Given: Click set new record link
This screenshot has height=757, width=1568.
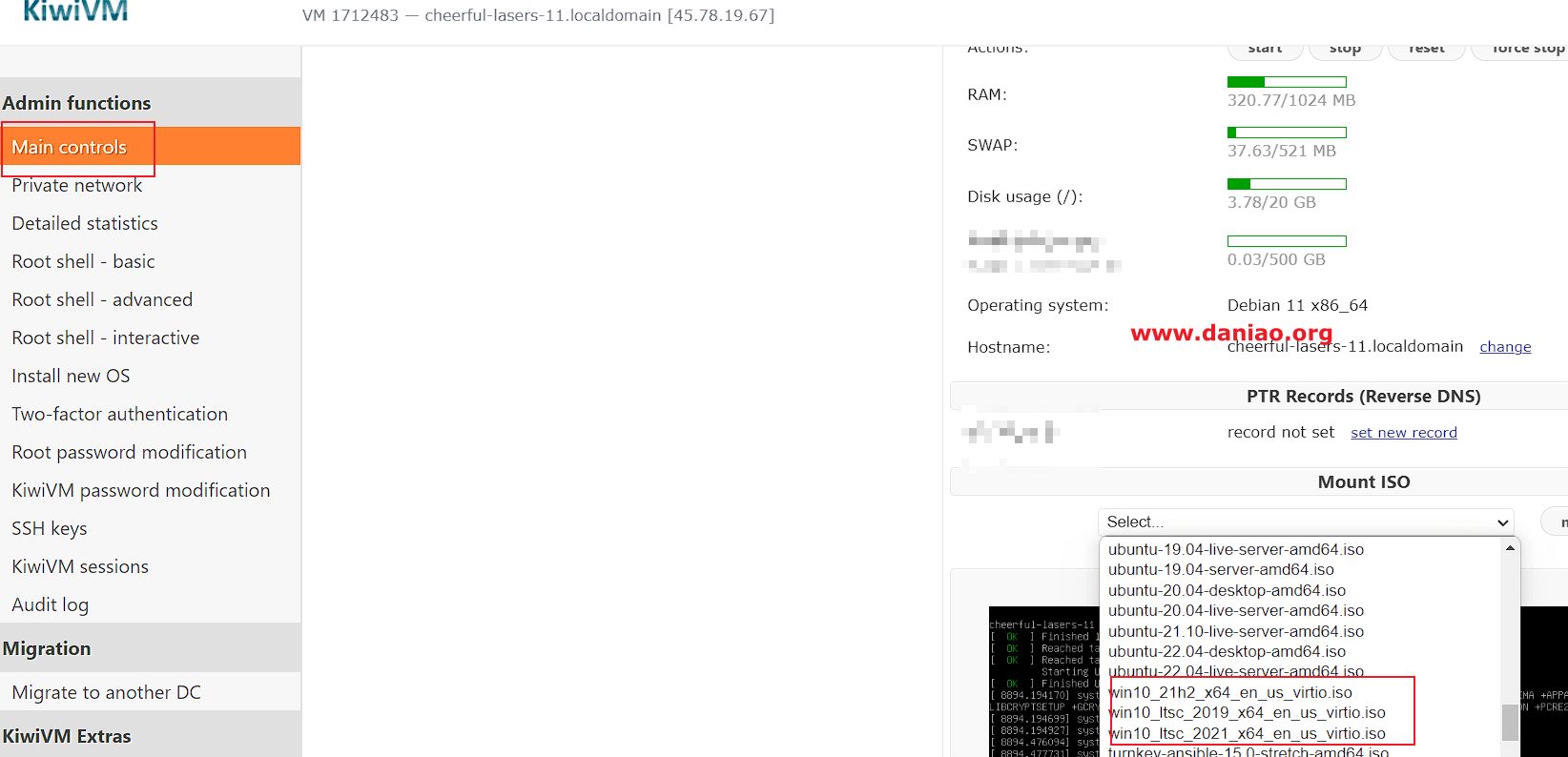Looking at the screenshot, I should pyautogui.click(x=1403, y=433).
